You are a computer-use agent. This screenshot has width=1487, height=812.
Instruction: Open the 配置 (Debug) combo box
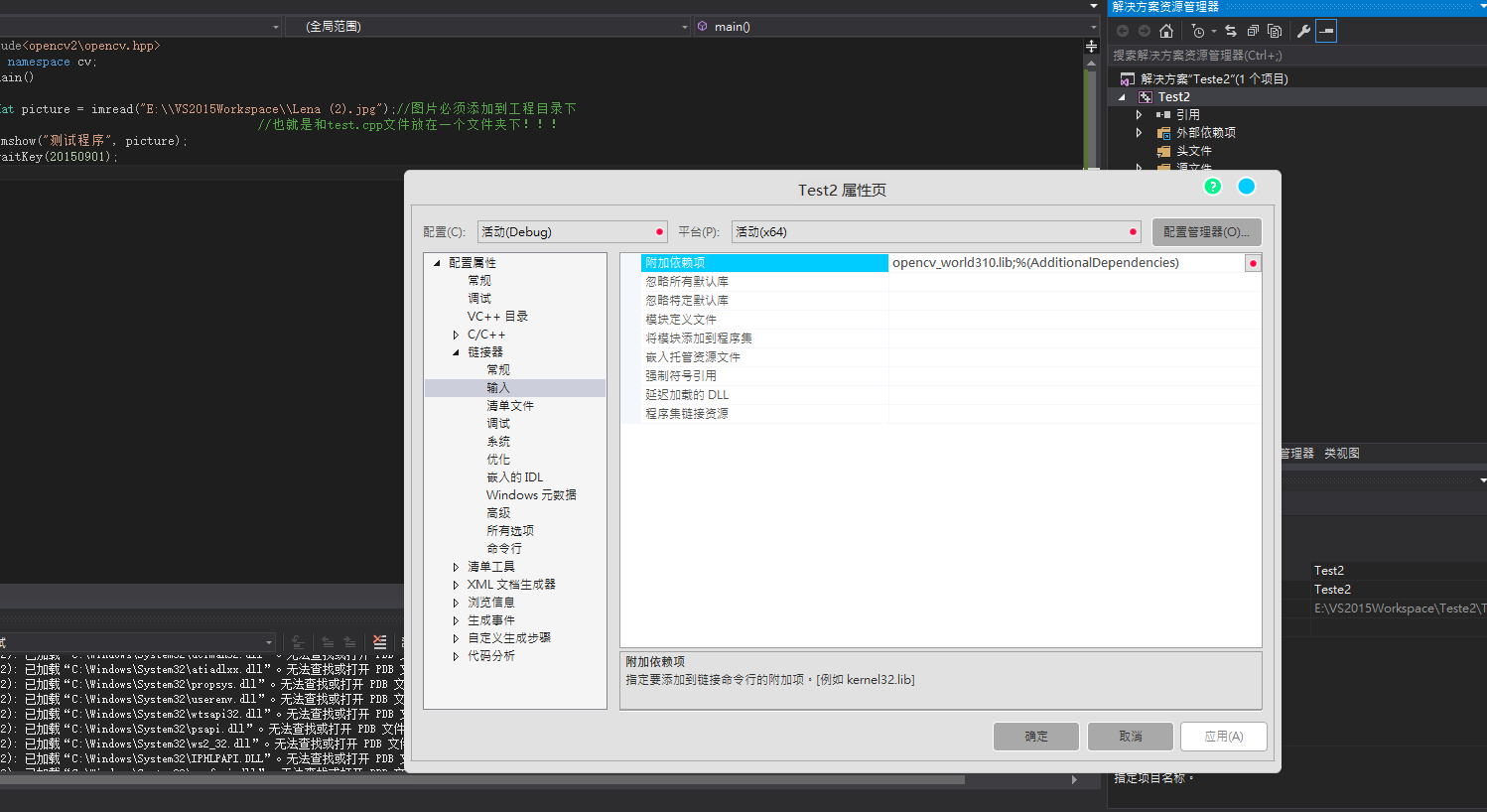click(x=572, y=231)
